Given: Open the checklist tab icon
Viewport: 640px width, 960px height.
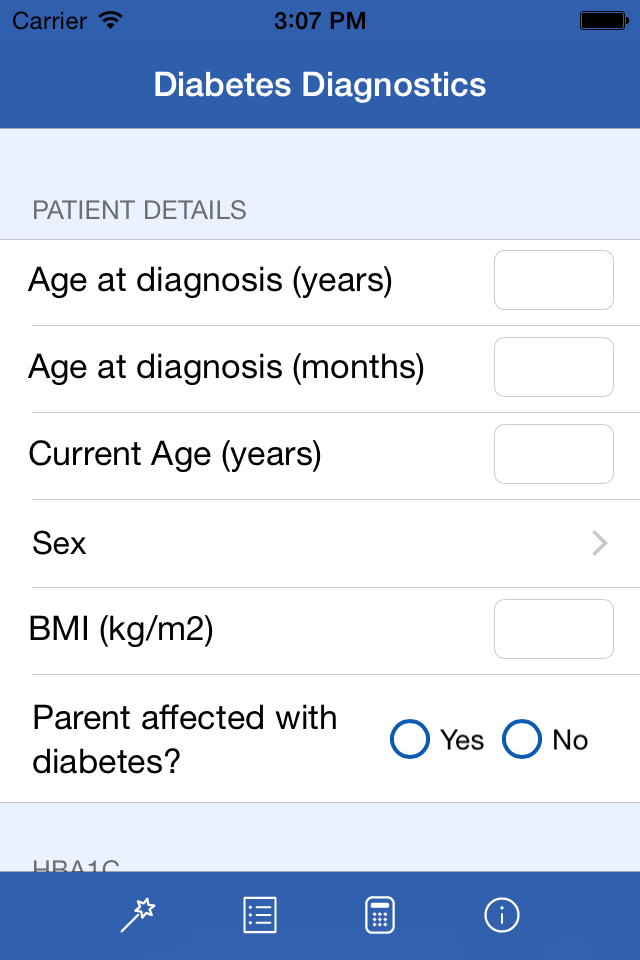Looking at the screenshot, I should [260, 915].
